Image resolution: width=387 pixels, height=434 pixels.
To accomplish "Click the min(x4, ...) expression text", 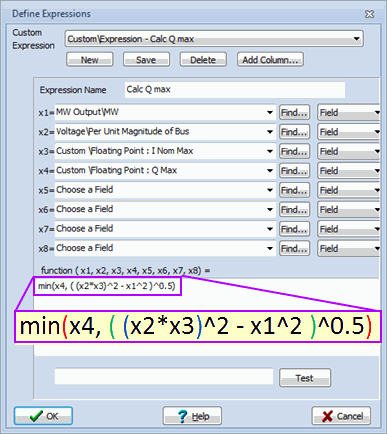I will coord(107,286).
